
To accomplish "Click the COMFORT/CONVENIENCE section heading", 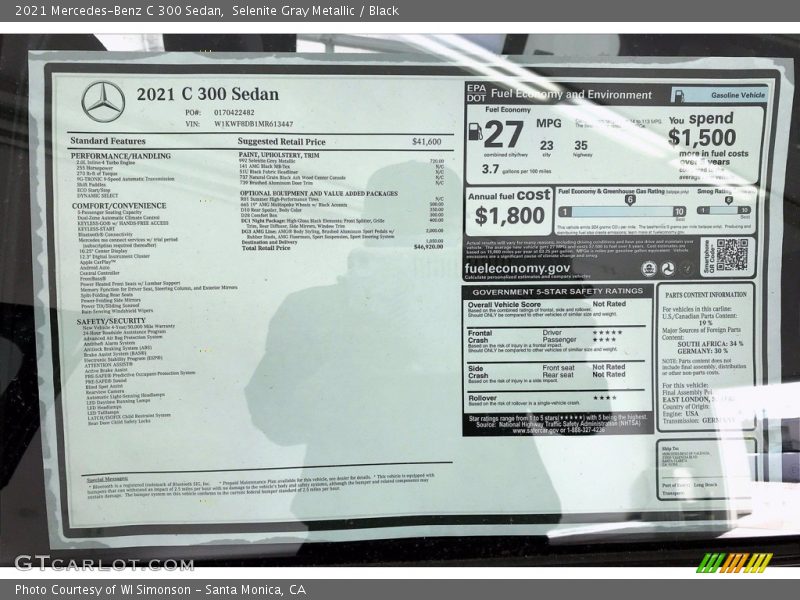I will click(119, 206).
